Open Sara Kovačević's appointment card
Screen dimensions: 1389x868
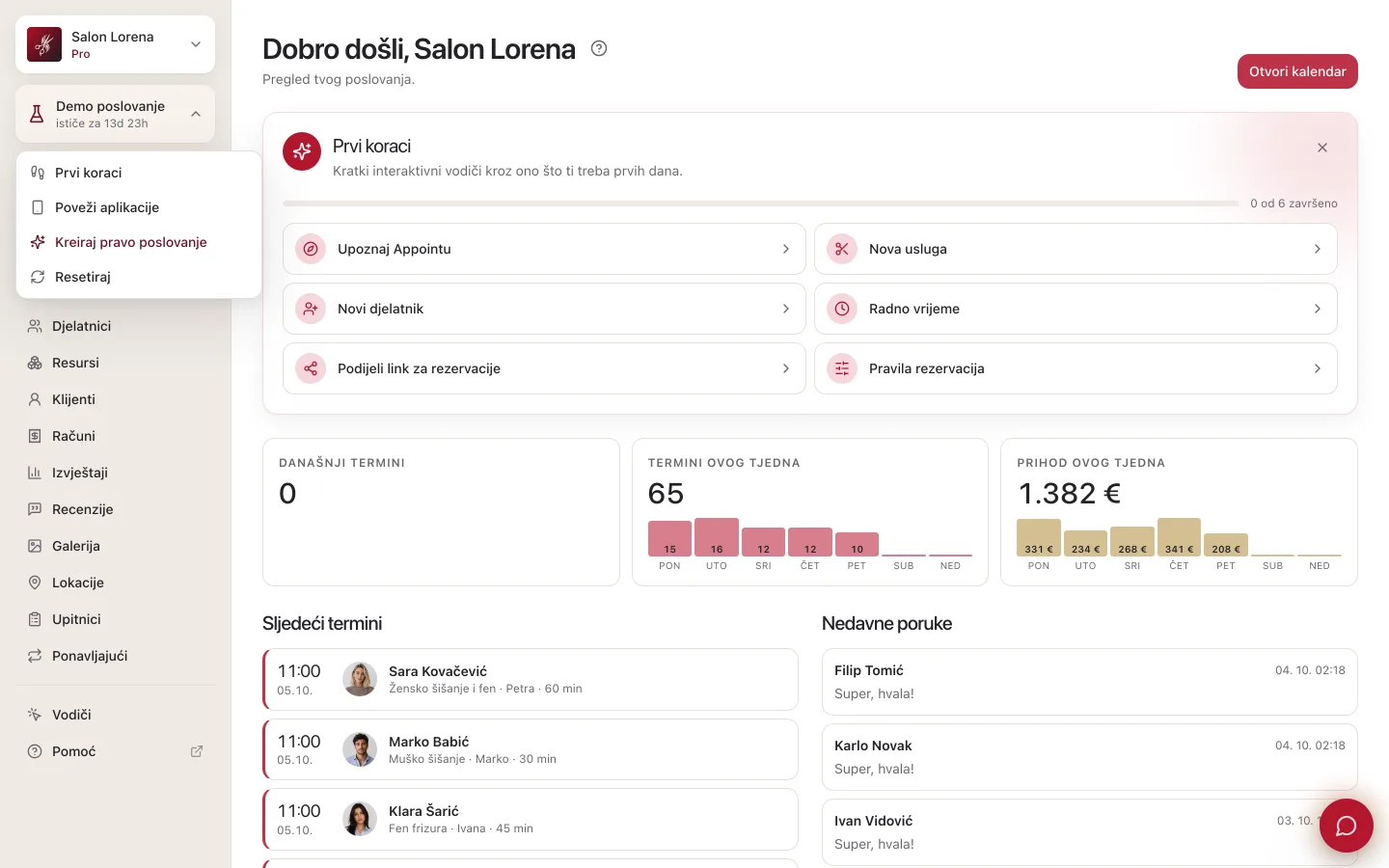(531, 680)
